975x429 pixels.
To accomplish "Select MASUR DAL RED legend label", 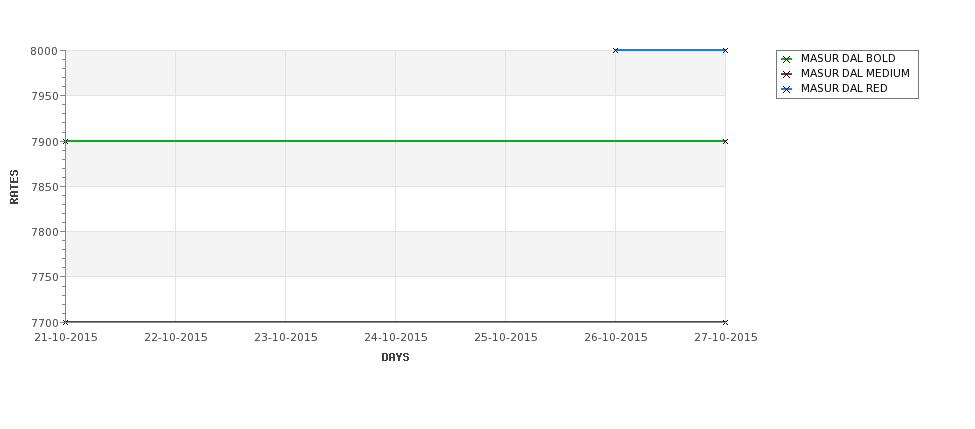I will pyautogui.click(x=844, y=88).
